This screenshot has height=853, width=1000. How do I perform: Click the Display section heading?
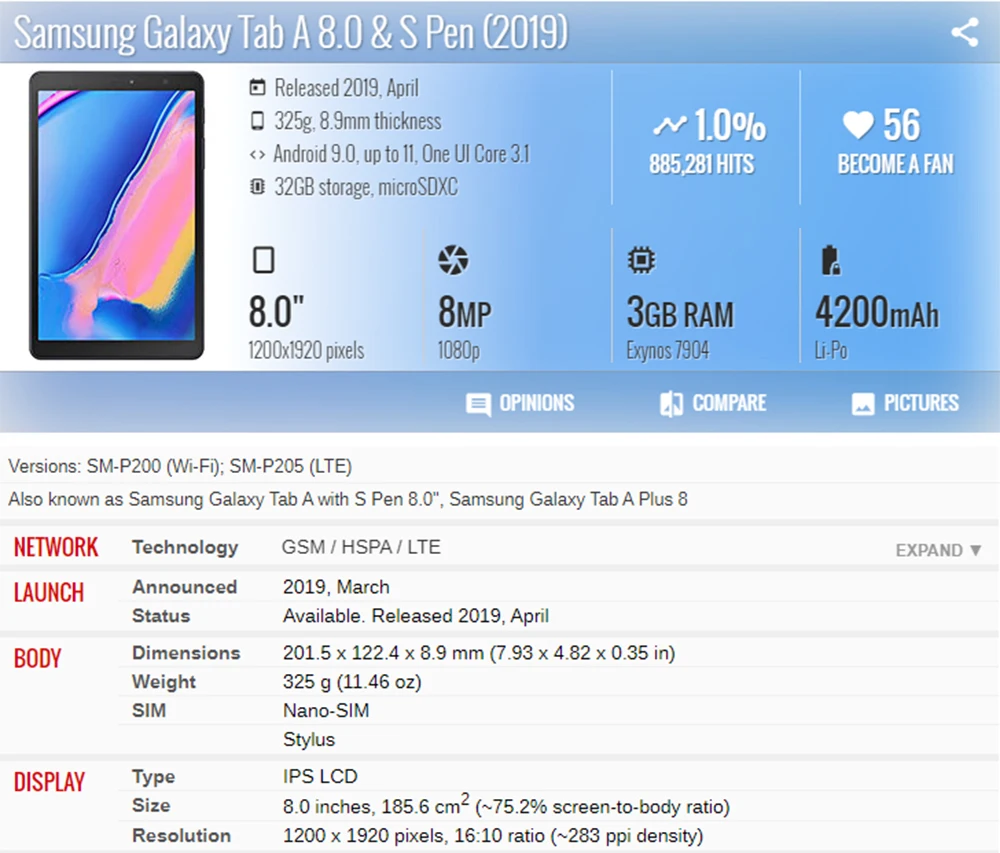click(x=49, y=782)
